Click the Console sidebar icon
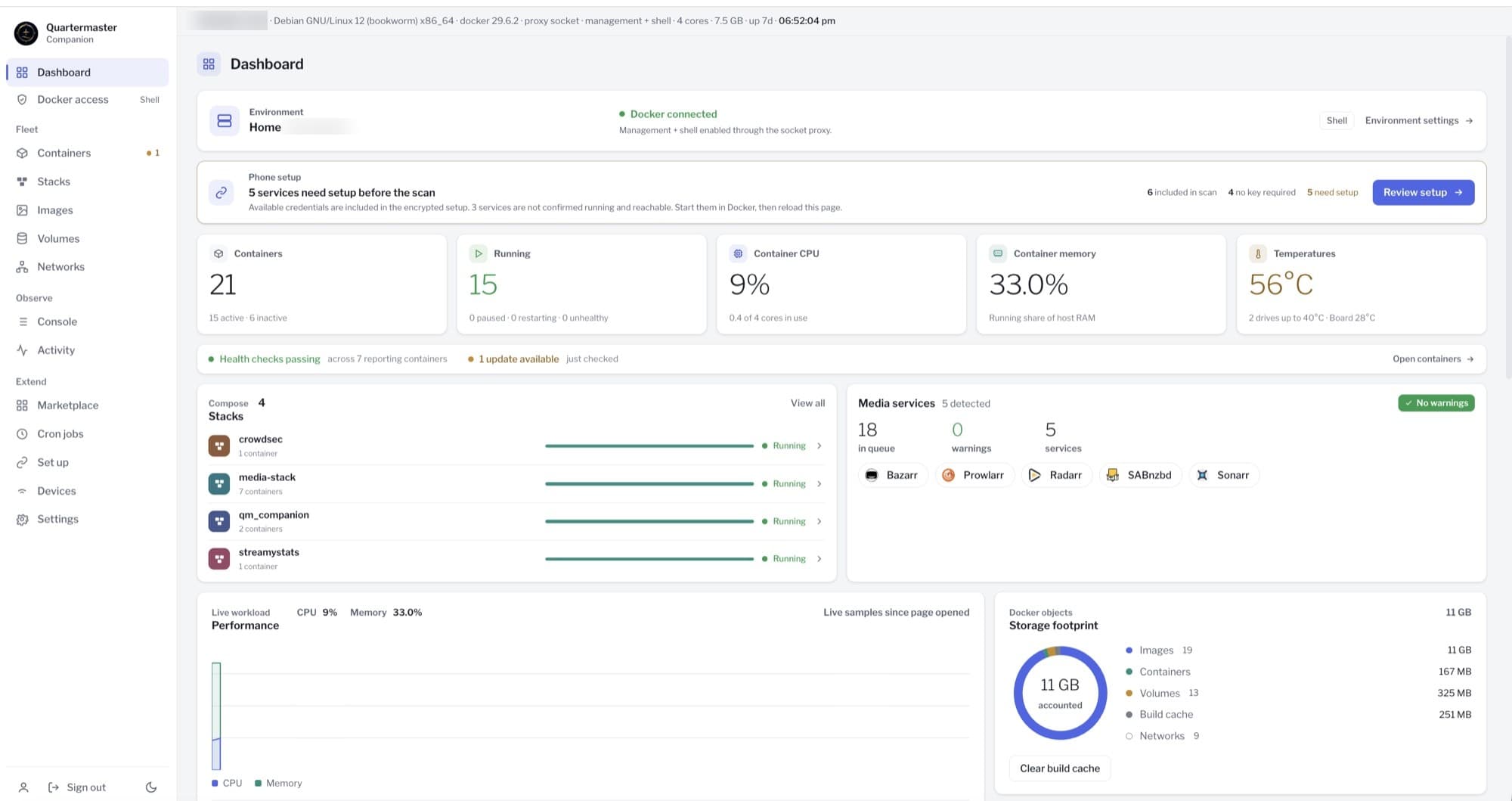The width and height of the screenshot is (1512, 801). 22,321
